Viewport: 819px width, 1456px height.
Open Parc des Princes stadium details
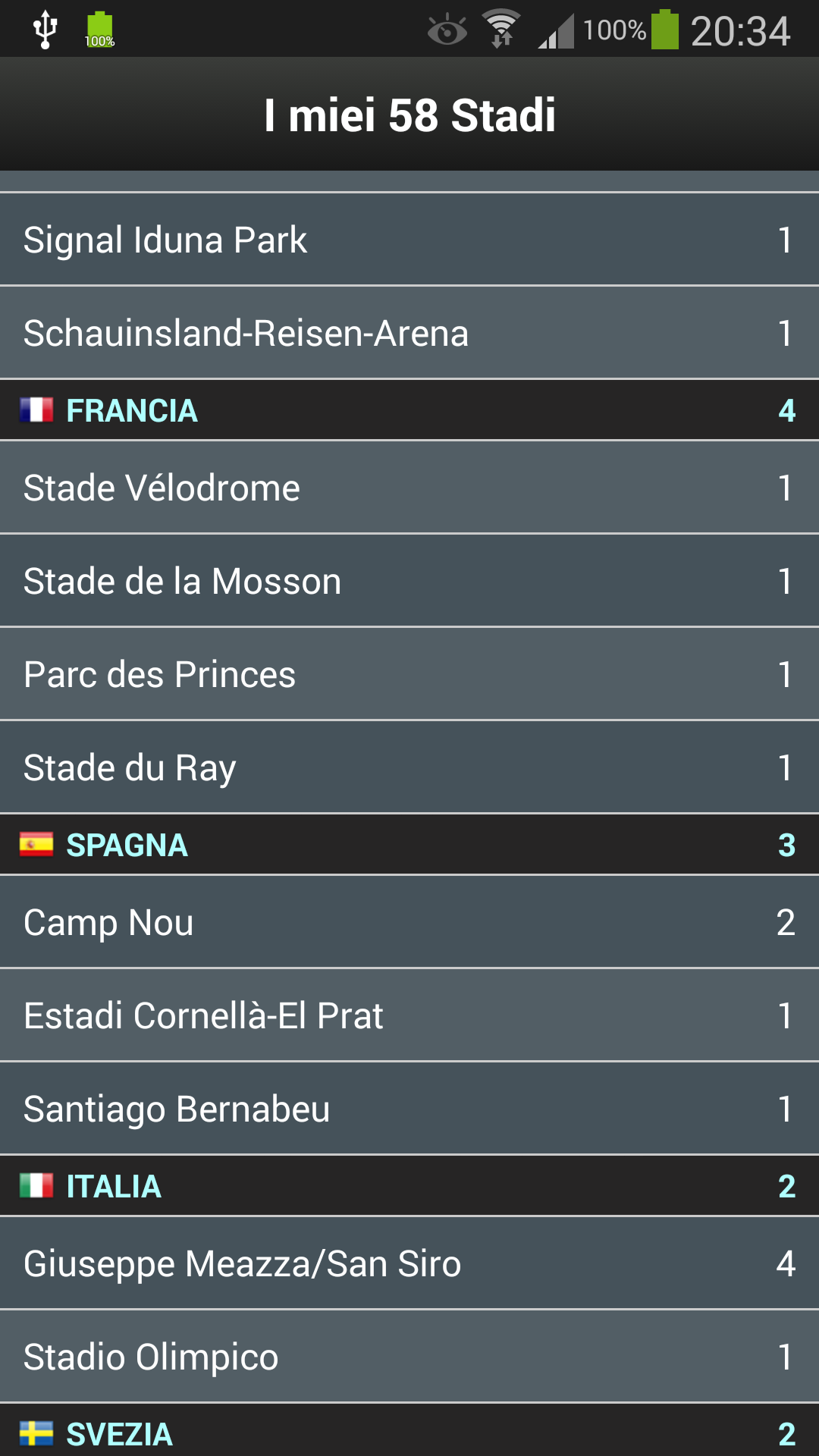[x=409, y=674]
